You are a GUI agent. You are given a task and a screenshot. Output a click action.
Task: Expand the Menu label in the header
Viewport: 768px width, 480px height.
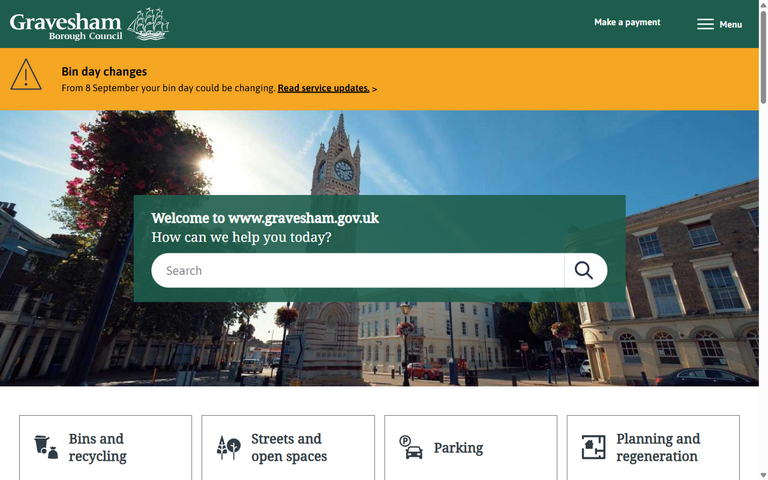[730, 25]
